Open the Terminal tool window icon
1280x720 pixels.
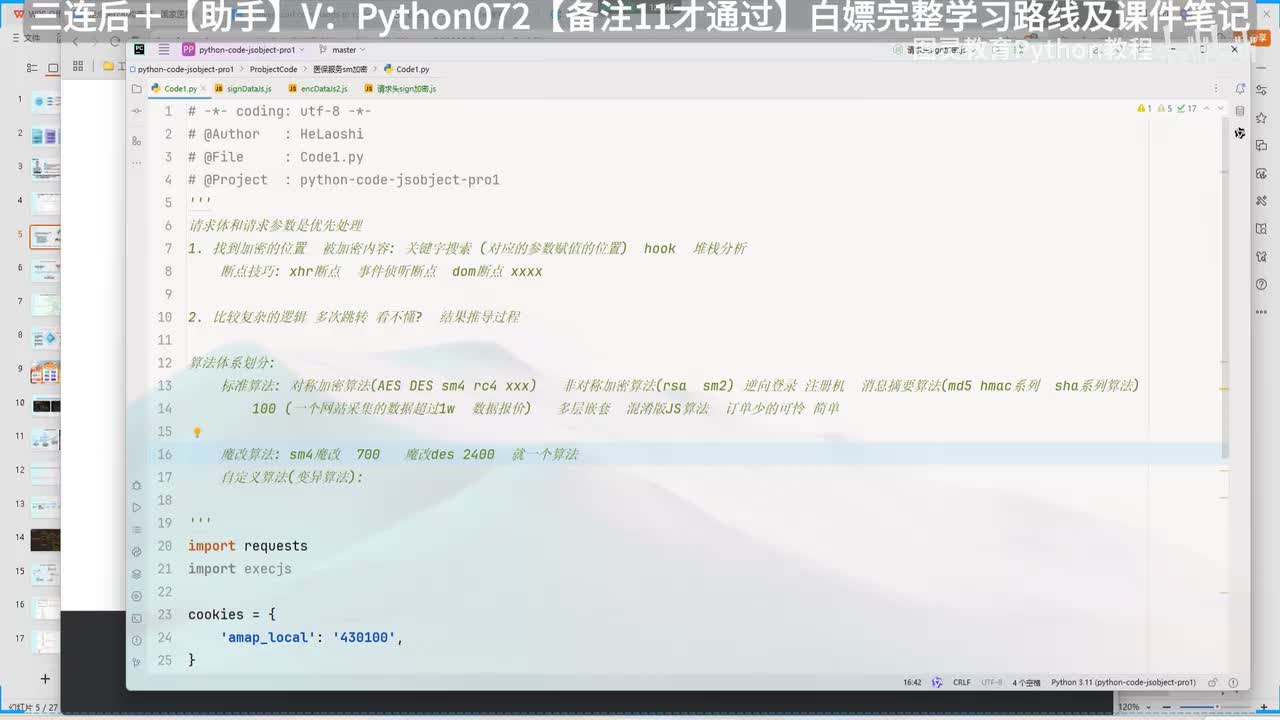tap(137, 618)
